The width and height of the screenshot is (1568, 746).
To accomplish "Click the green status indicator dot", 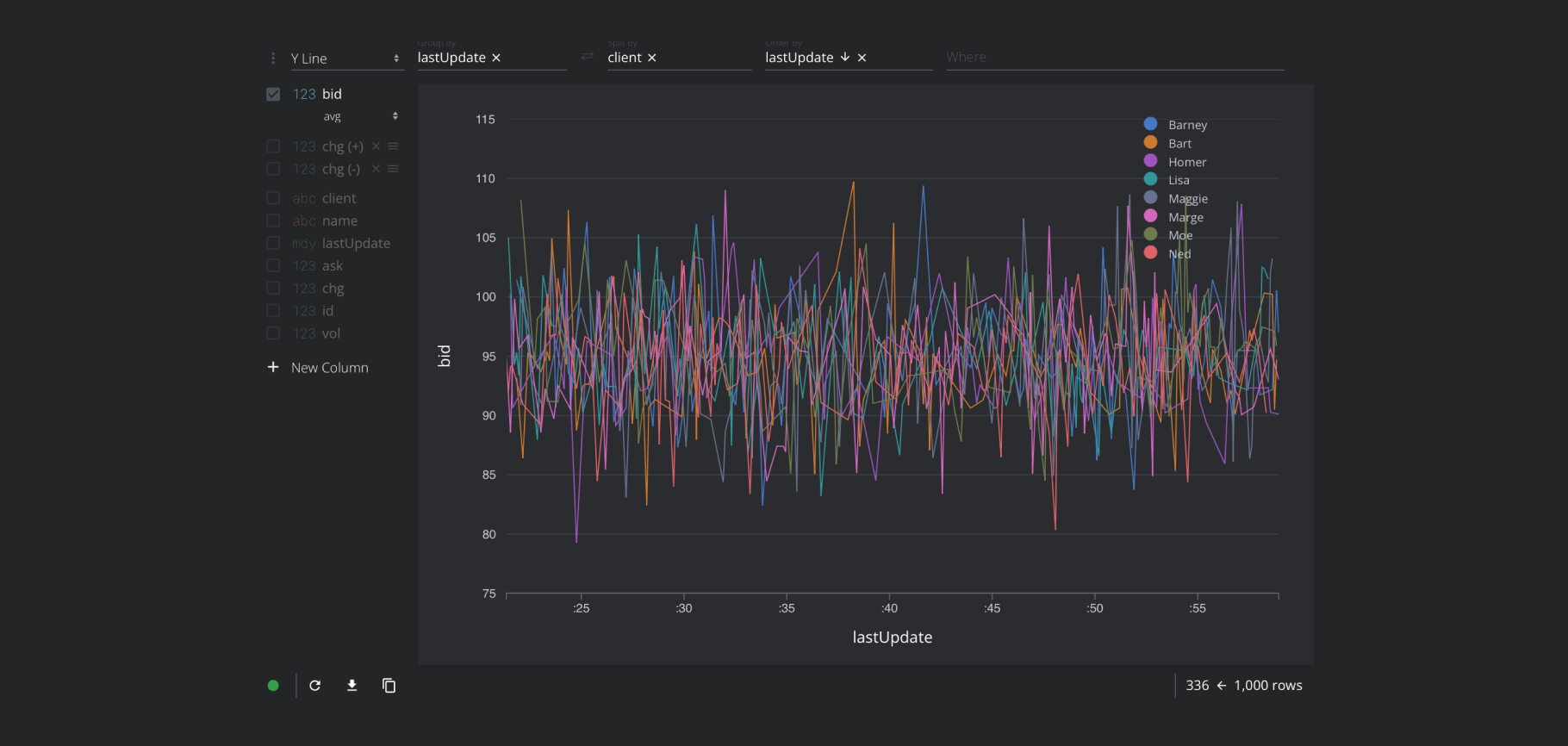I will coord(273,686).
